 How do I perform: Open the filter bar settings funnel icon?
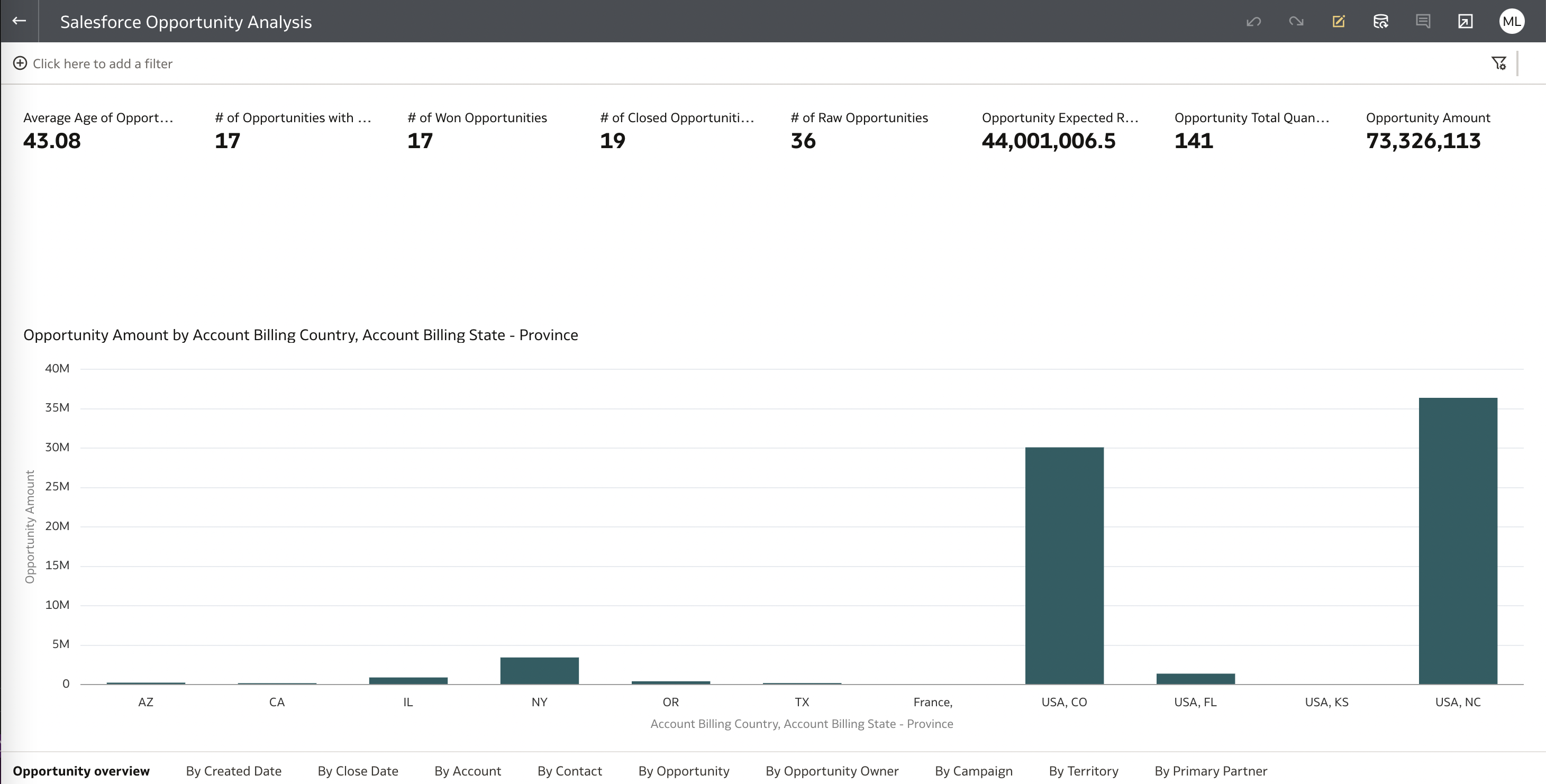1498,63
